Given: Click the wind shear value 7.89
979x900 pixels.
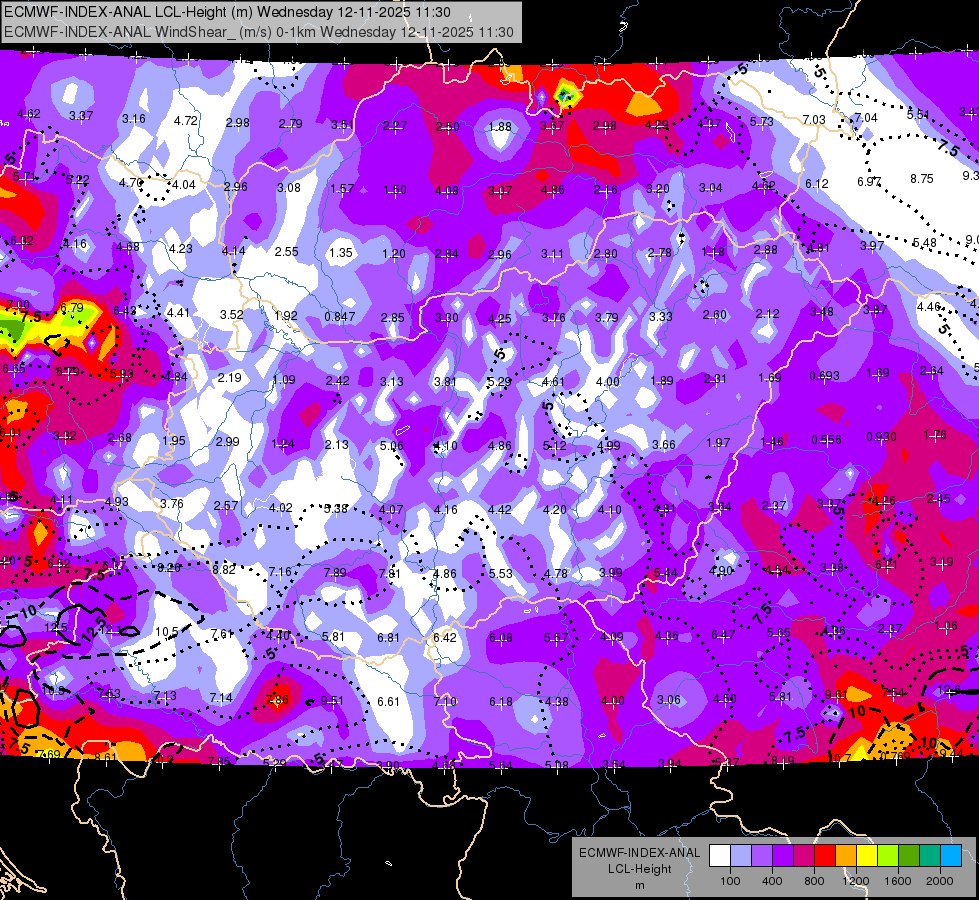Looking at the screenshot, I should (x=335, y=572).
